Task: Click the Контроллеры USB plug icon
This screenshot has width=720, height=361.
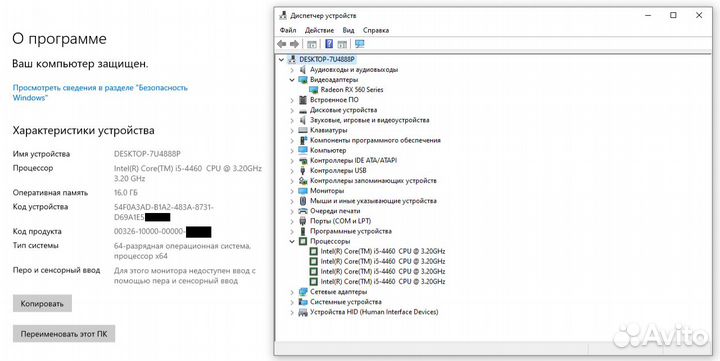Action: 303,171
